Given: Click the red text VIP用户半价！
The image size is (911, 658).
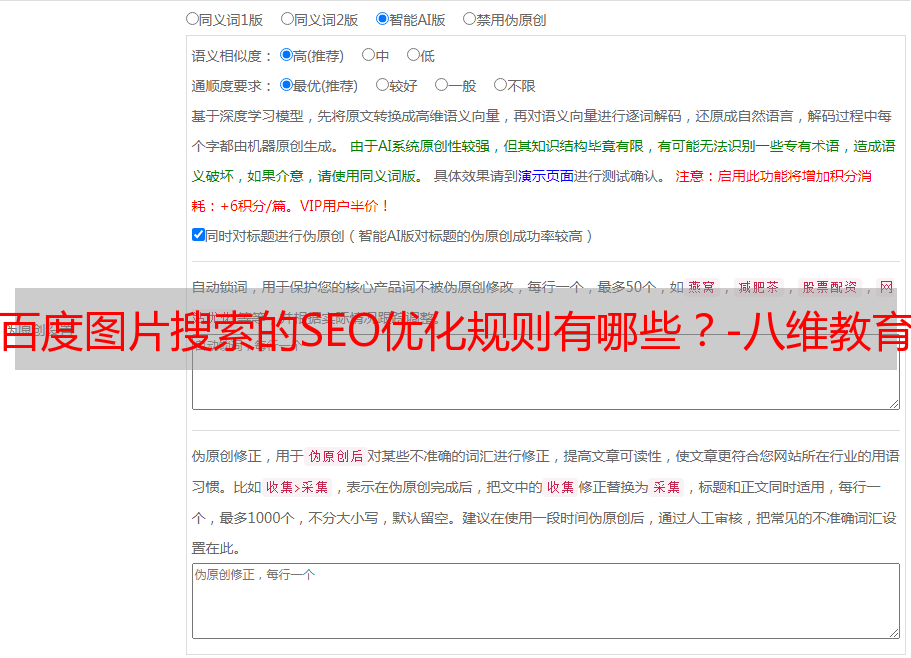Looking at the screenshot, I should coord(345,206).
